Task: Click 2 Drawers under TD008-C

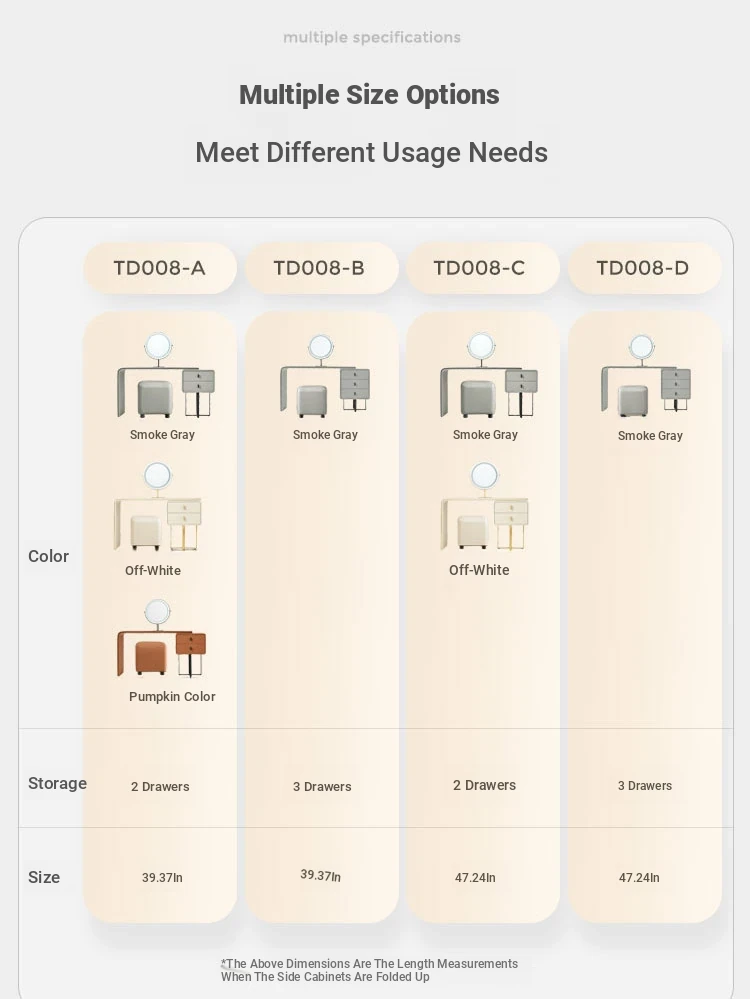Action: tap(484, 786)
